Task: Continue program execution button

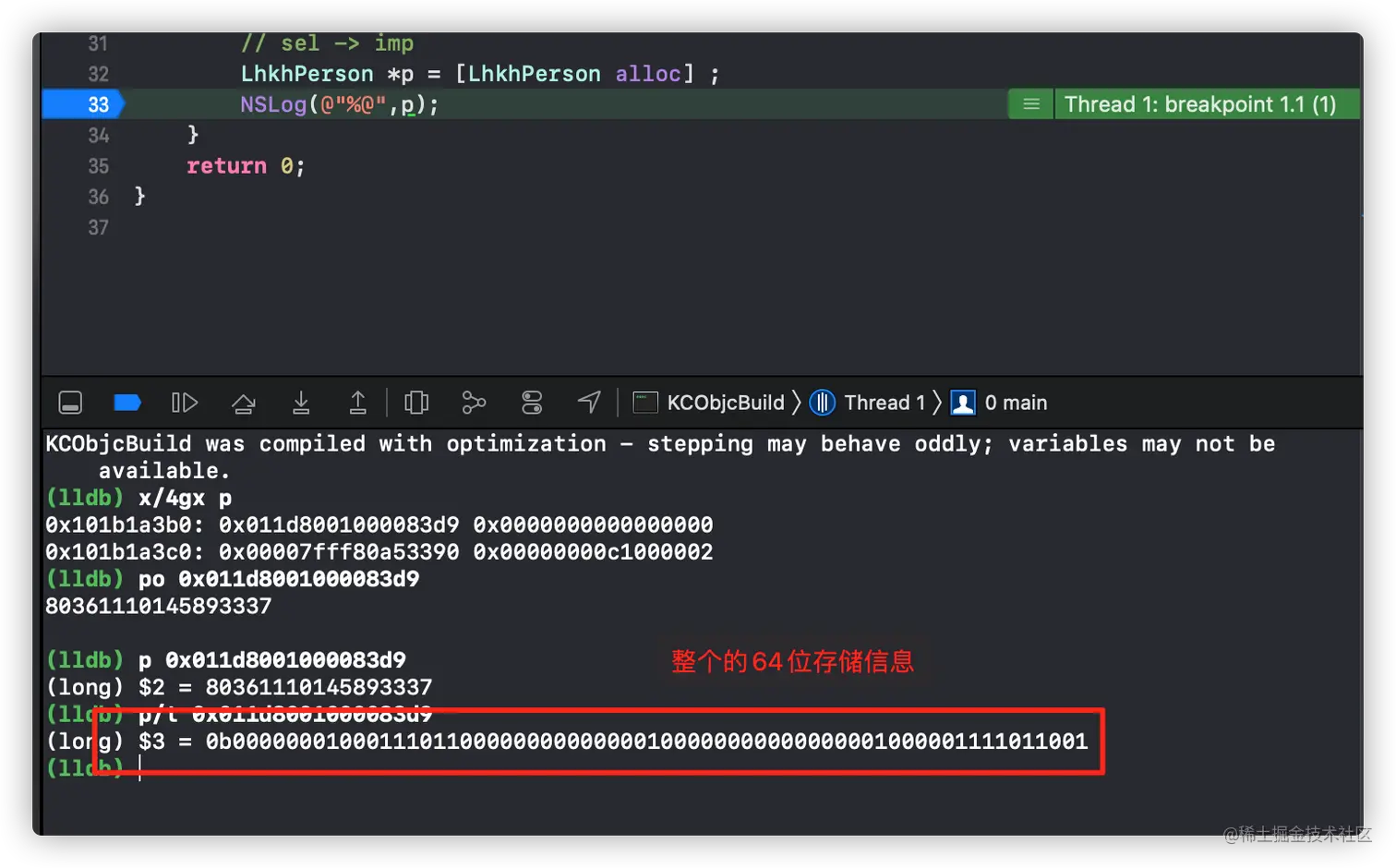Action: (185, 403)
